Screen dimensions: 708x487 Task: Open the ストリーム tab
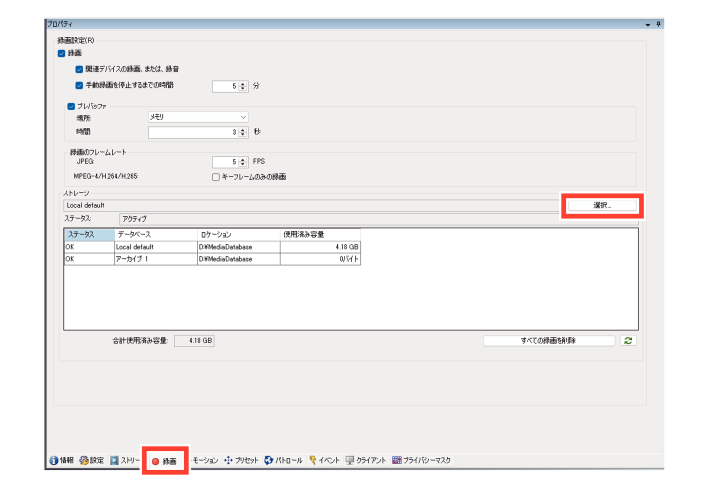(x=125, y=460)
